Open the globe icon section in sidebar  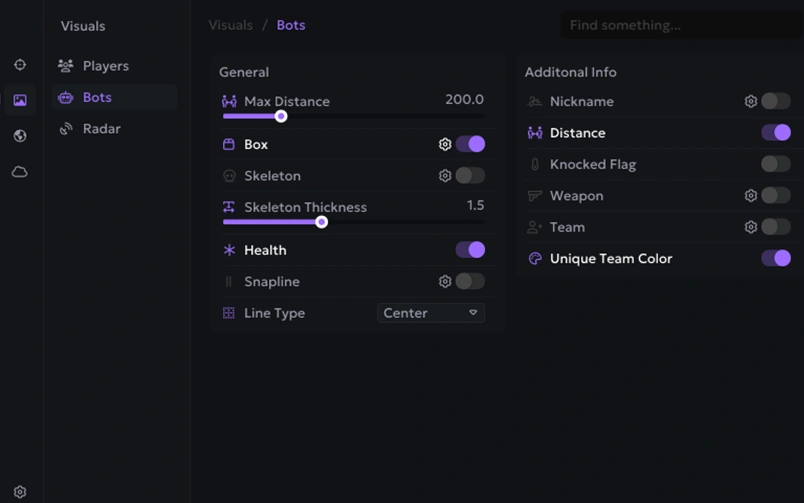coord(20,136)
